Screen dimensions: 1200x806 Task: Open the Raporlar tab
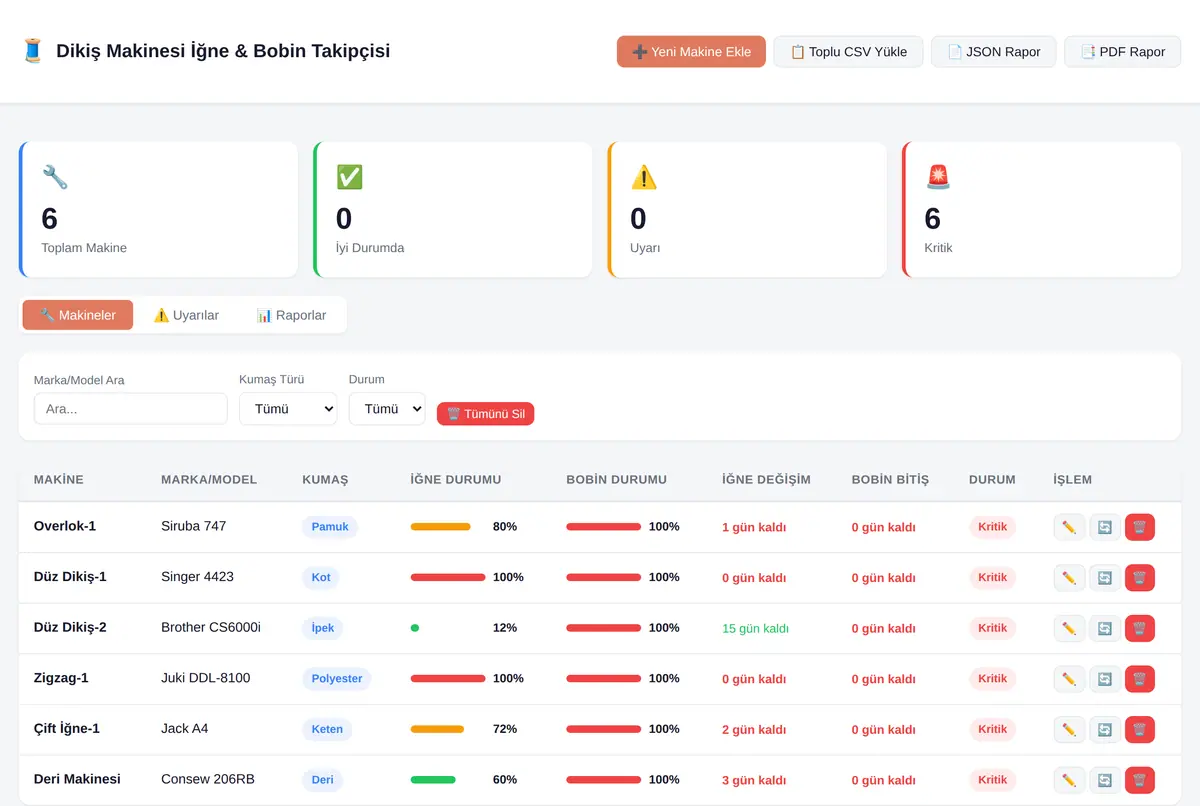coord(291,315)
